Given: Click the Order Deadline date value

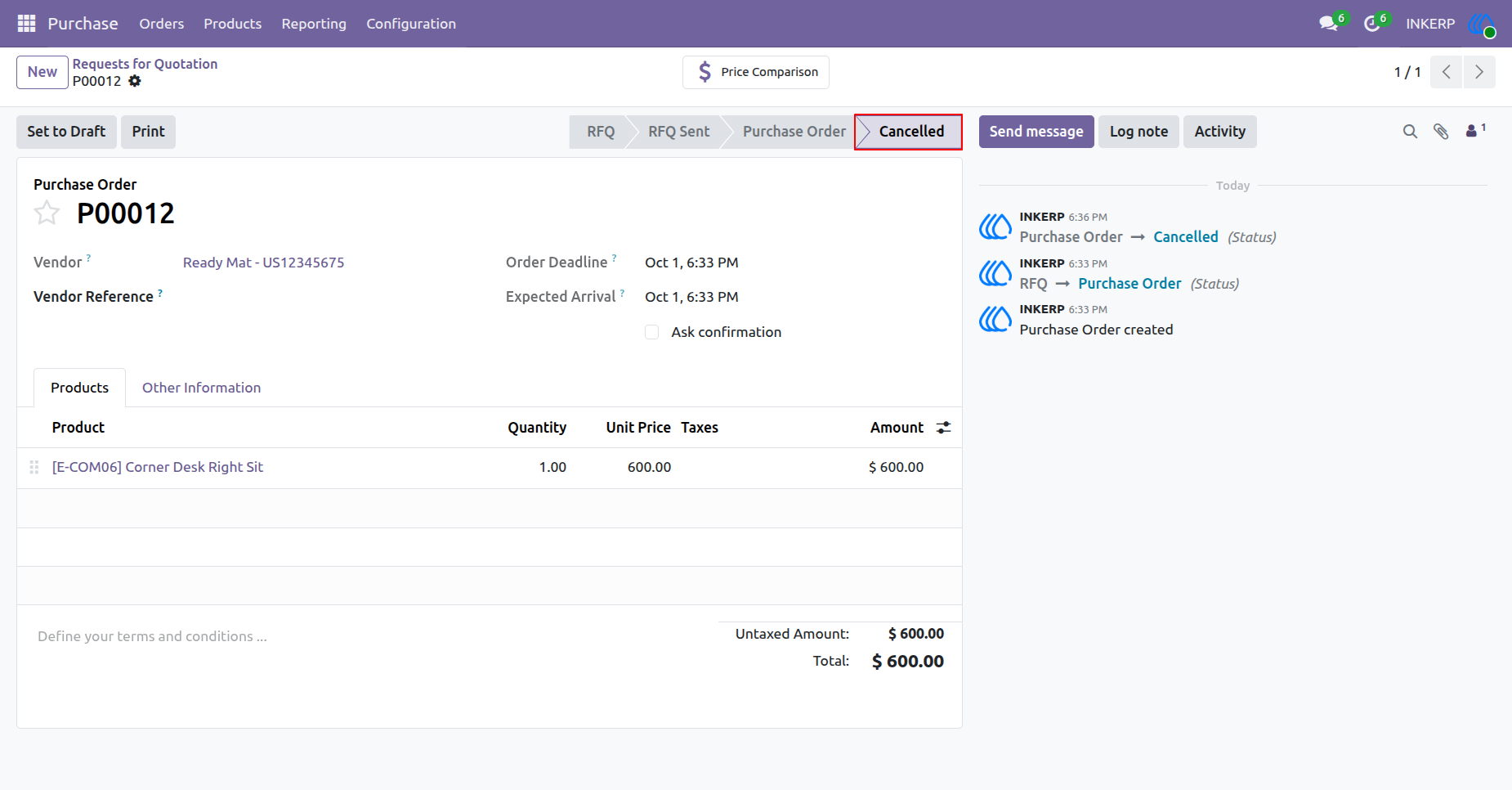Looking at the screenshot, I should tap(691, 263).
